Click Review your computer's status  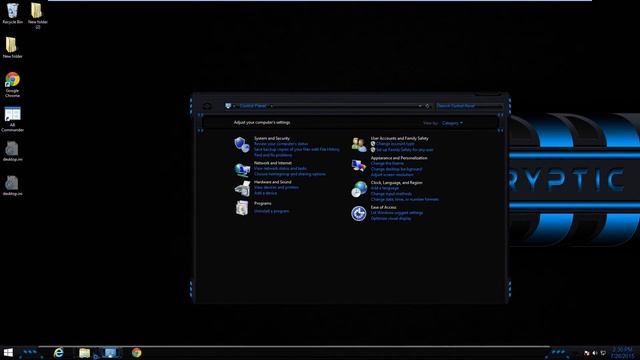click(281, 144)
